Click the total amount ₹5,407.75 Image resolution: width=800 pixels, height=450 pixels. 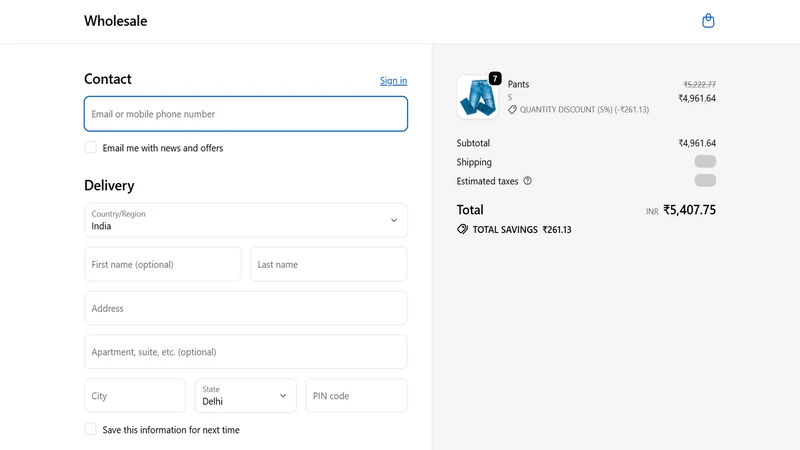tap(689, 210)
